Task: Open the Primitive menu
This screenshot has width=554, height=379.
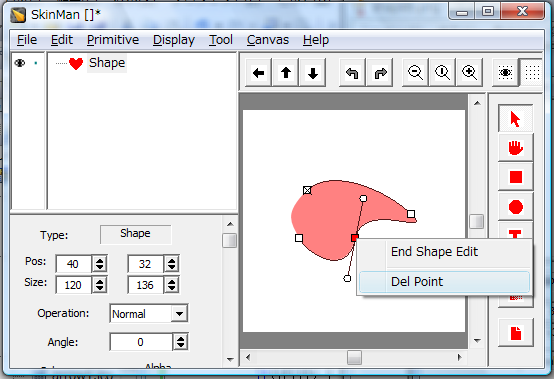Action: click(x=113, y=40)
